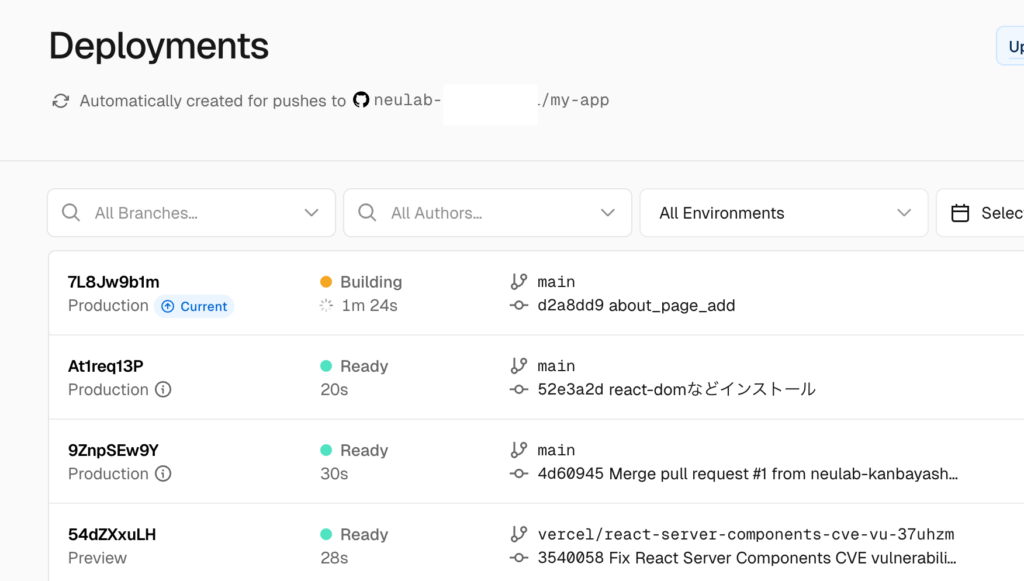The height and width of the screenshot is (581, 1024).
Task: Click the Building status of the top deployment
Action: (370, 282)
